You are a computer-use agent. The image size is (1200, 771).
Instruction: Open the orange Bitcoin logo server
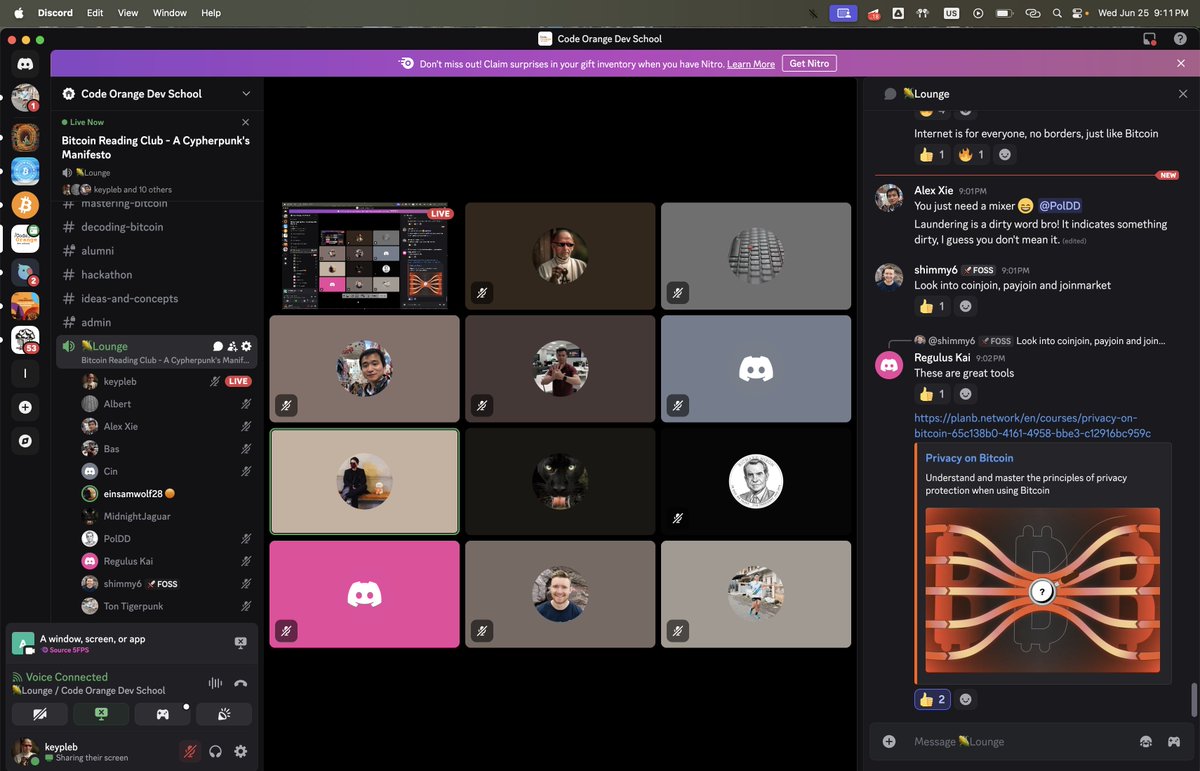click(x=25, y=205)
